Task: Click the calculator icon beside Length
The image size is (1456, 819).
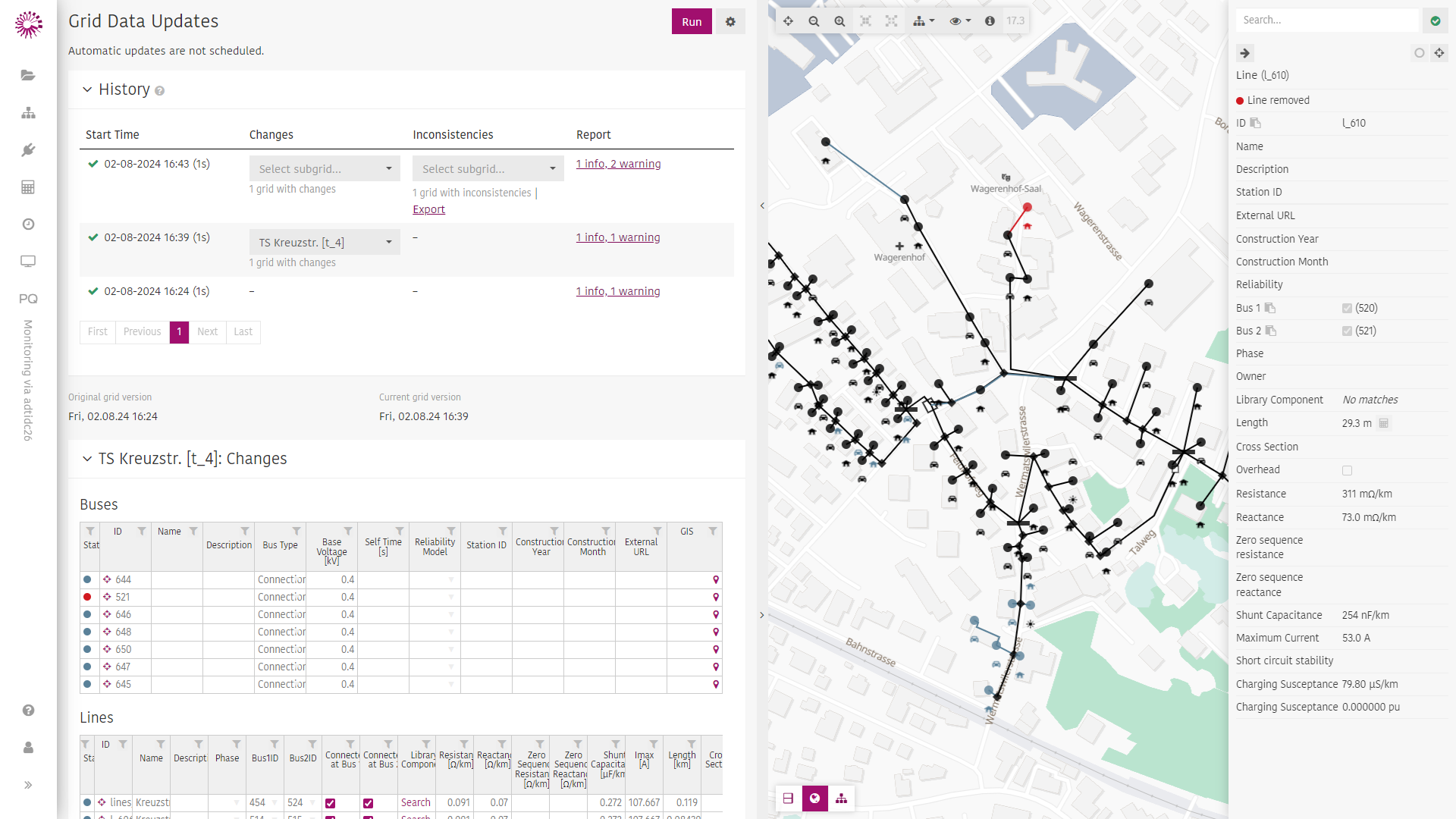Action: tap(1384, 423)
